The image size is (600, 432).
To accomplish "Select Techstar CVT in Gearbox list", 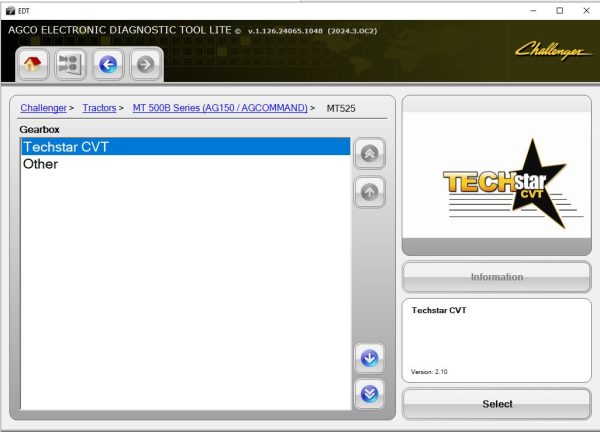I will coord(186,147).
